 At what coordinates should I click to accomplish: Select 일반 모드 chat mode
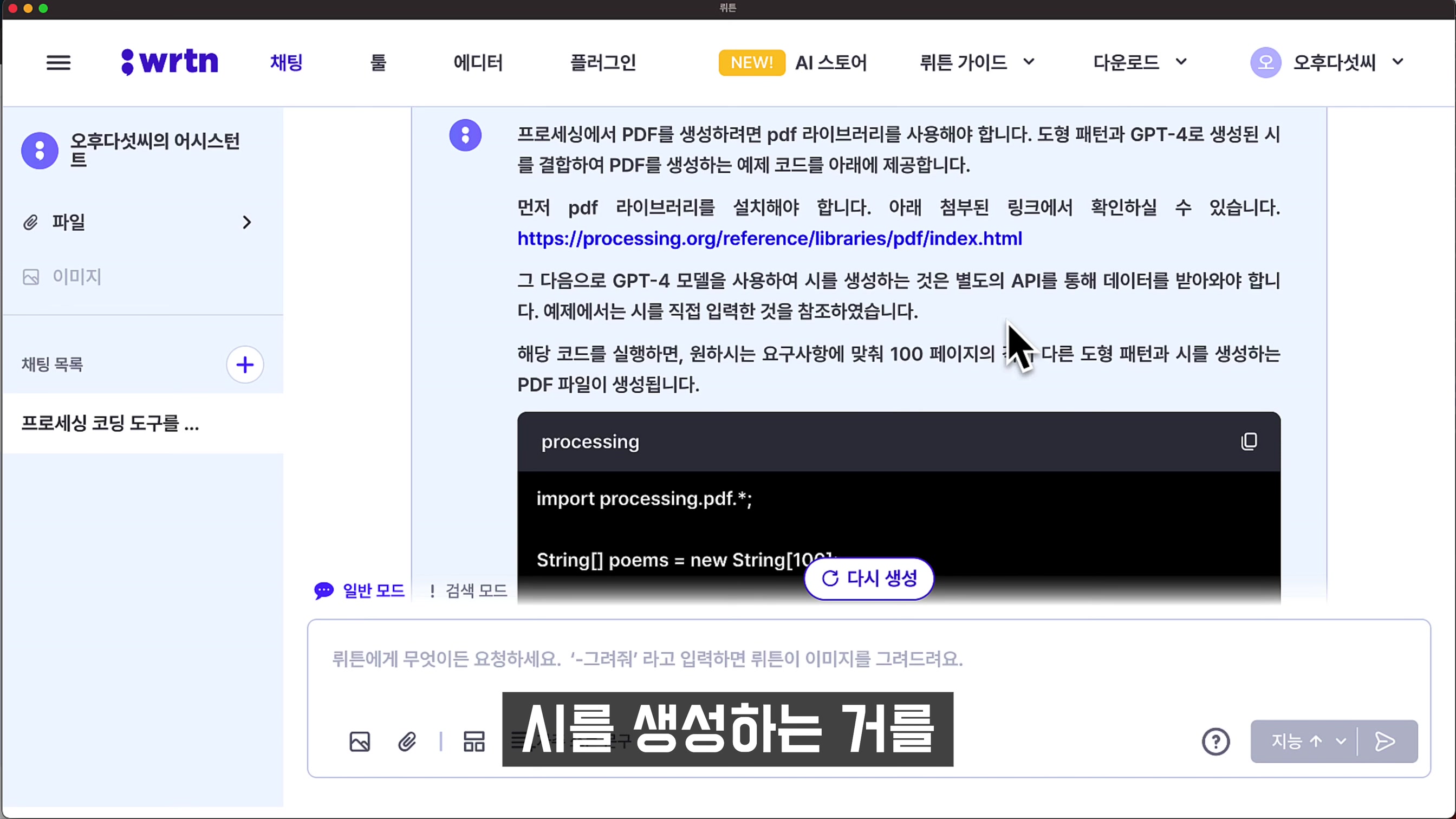click(x=360, y=590)
